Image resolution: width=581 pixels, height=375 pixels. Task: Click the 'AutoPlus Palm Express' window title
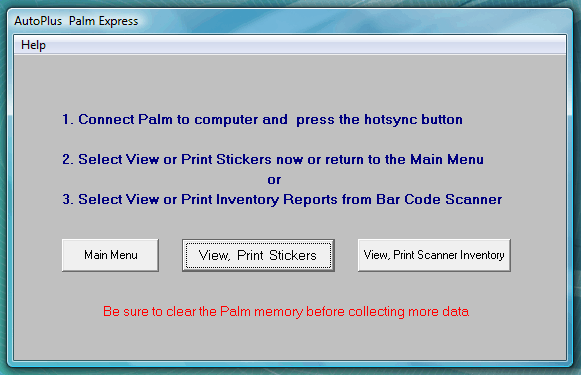click(76, 21)
